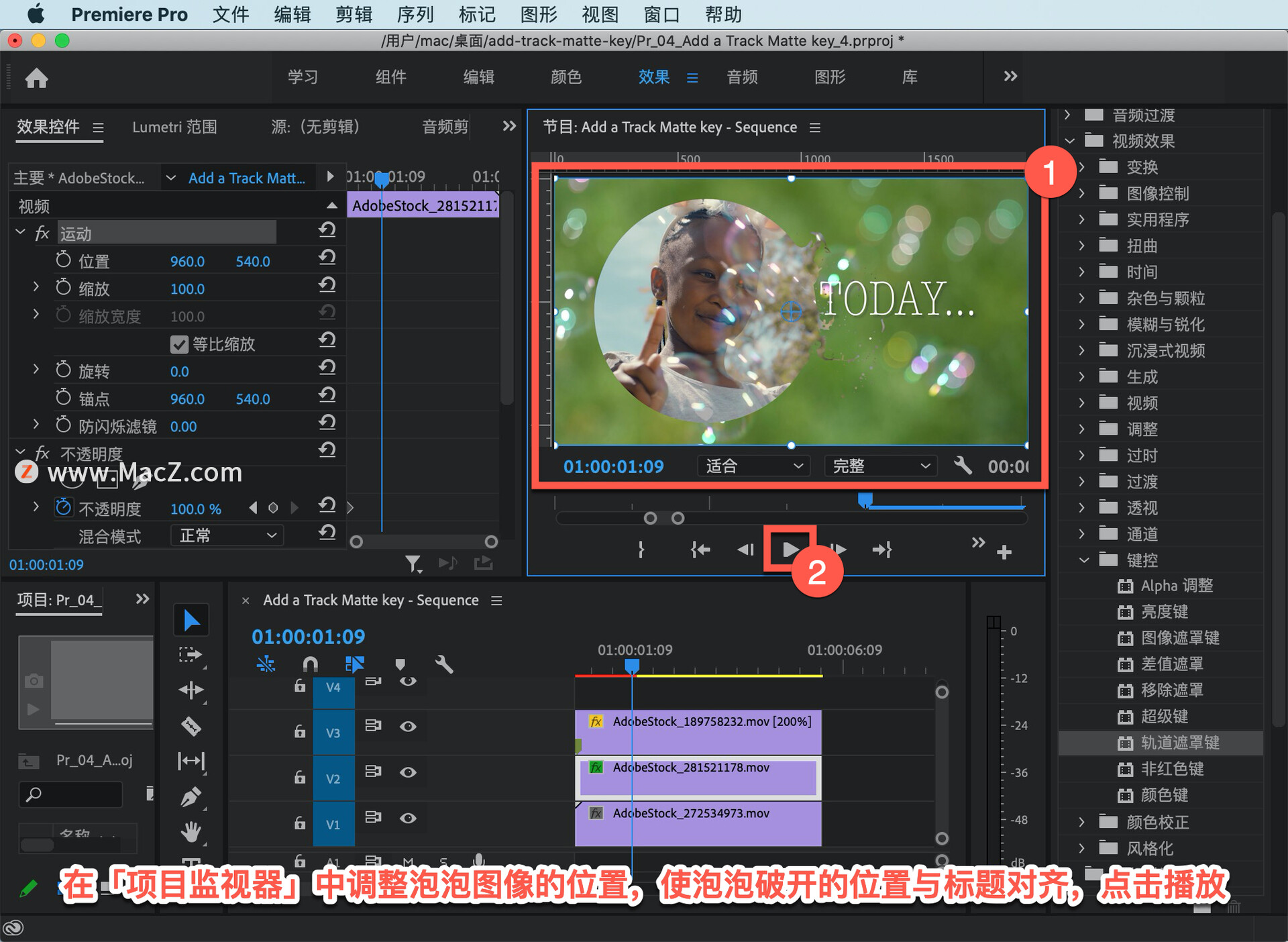This screenshot has width=1288, height=942.
Task: Select the Pen tool in tools panel
Action: [x=191, y=797]
